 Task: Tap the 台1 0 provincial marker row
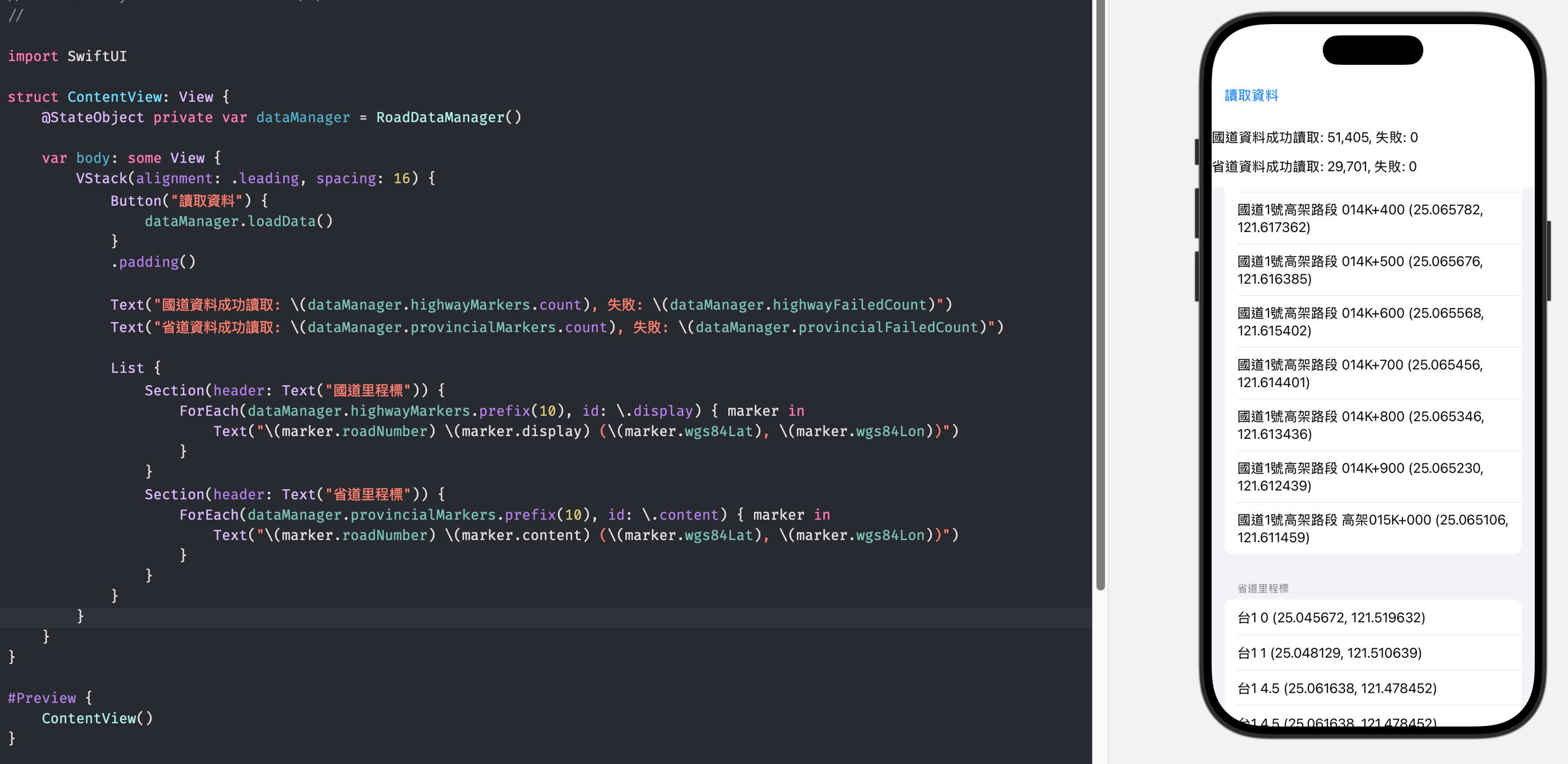[x=1331, y=617]
